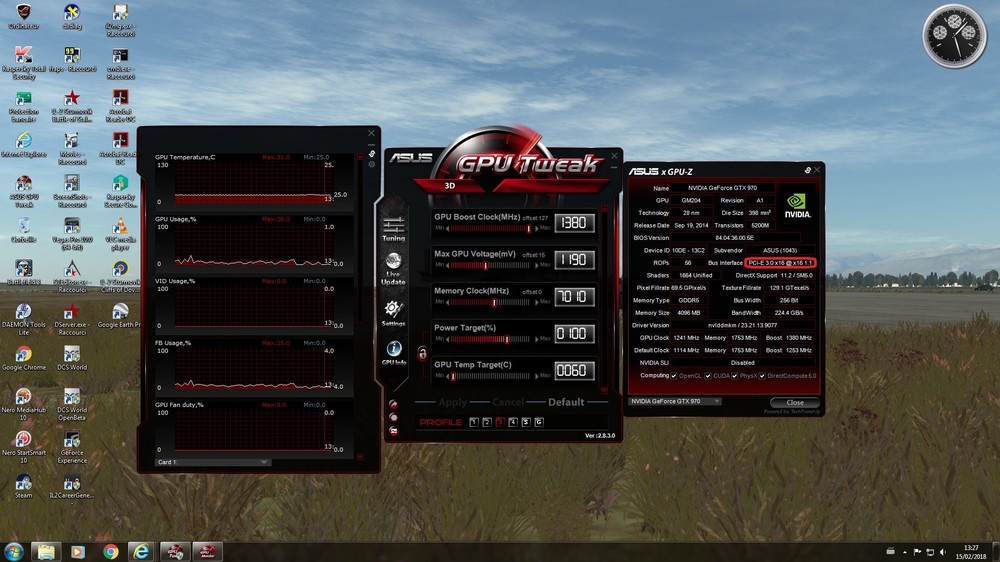This screenshot has width=1000, height=562.
Task: Toggle the power/temp target link lock icon
Action: click(x=422, y=353)
